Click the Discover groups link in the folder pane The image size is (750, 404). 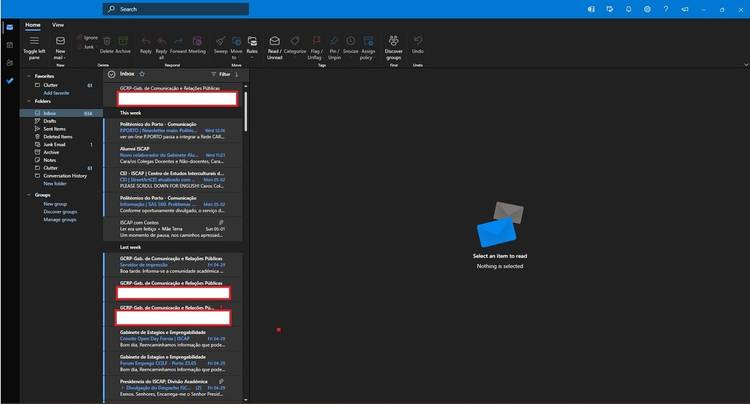[x=60, y=211]
